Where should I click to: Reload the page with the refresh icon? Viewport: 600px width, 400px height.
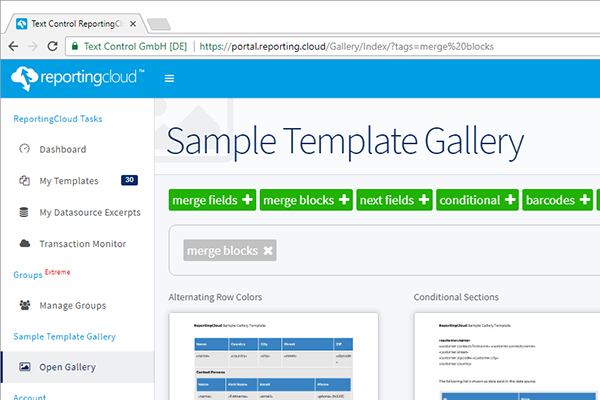pos(52,46)
